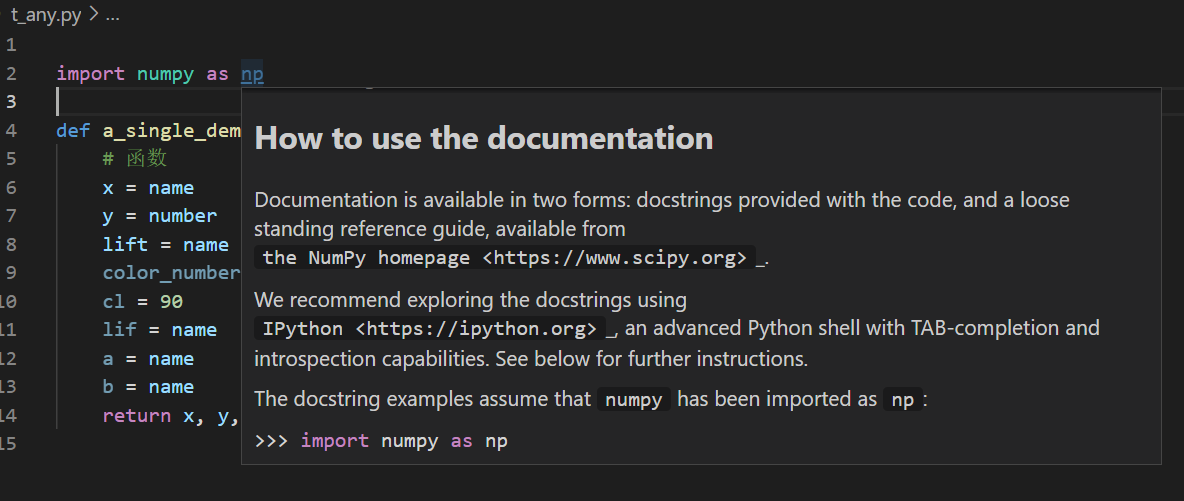The width and height of the screenshot is (1184, 501).
Task: Click the def keyword on line 4
Action: coord(73,131)
